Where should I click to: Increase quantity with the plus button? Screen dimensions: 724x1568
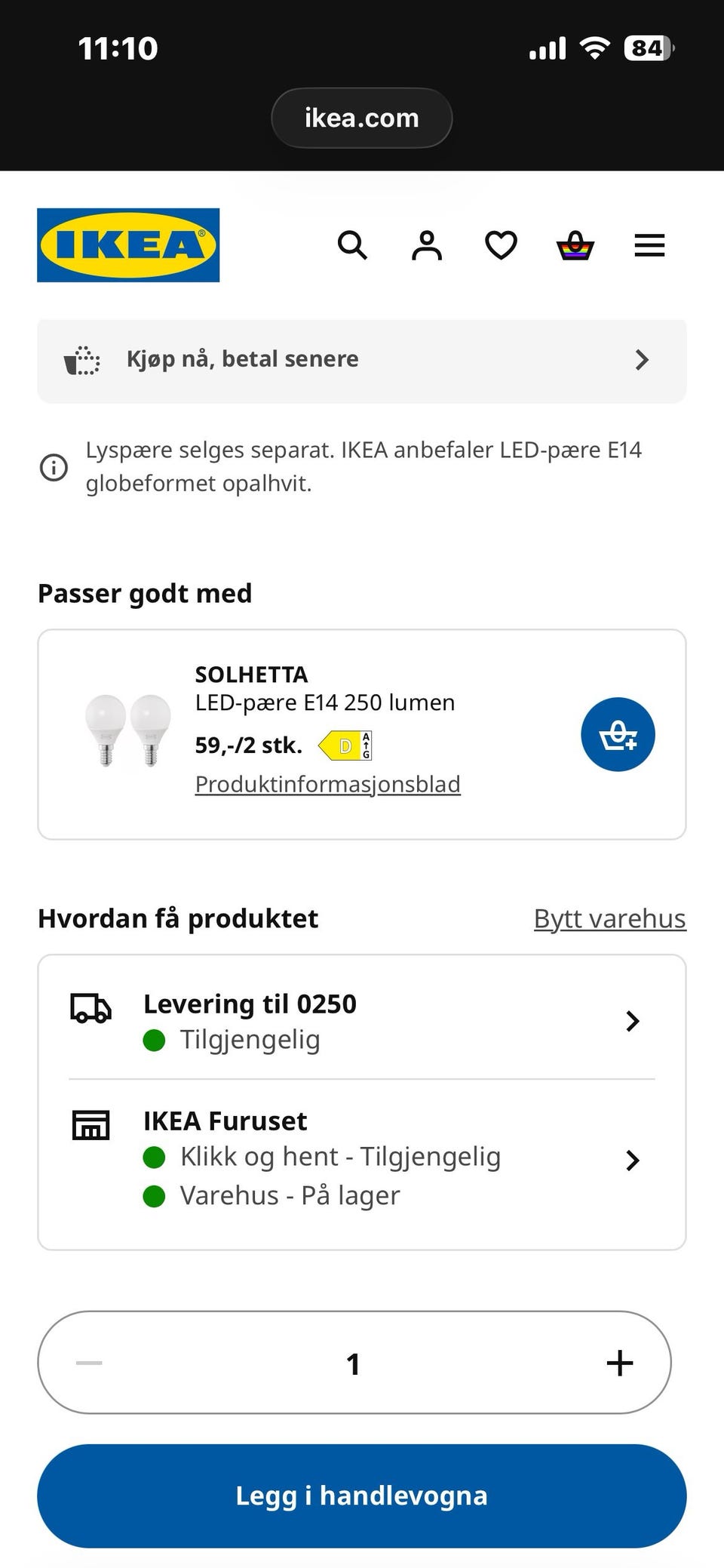[x=620, y=1363]
